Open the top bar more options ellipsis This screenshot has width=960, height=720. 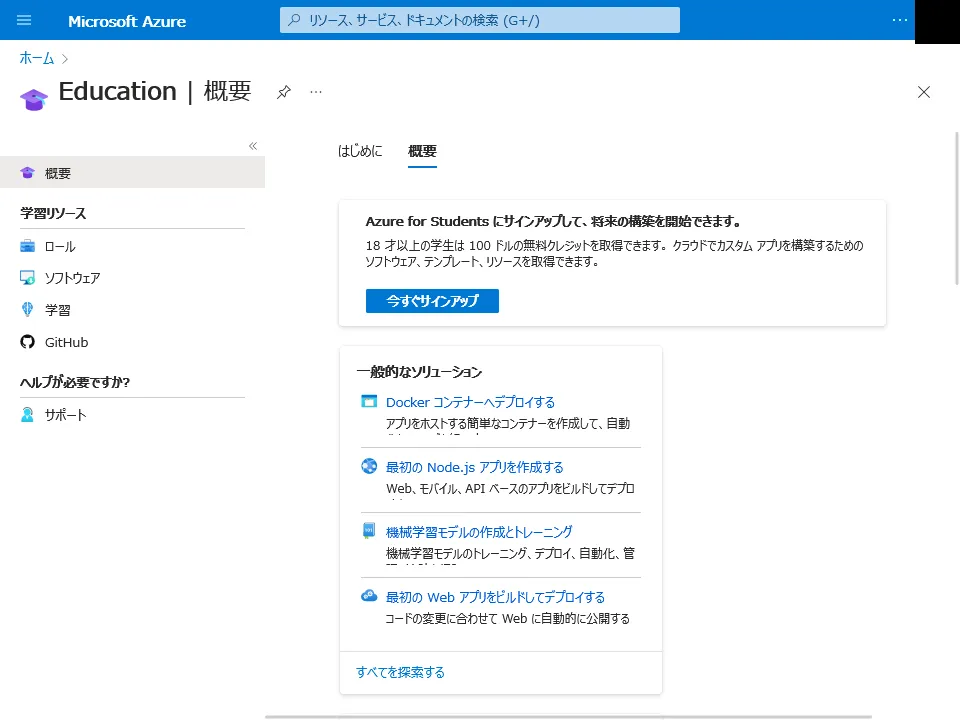(900, 20)
